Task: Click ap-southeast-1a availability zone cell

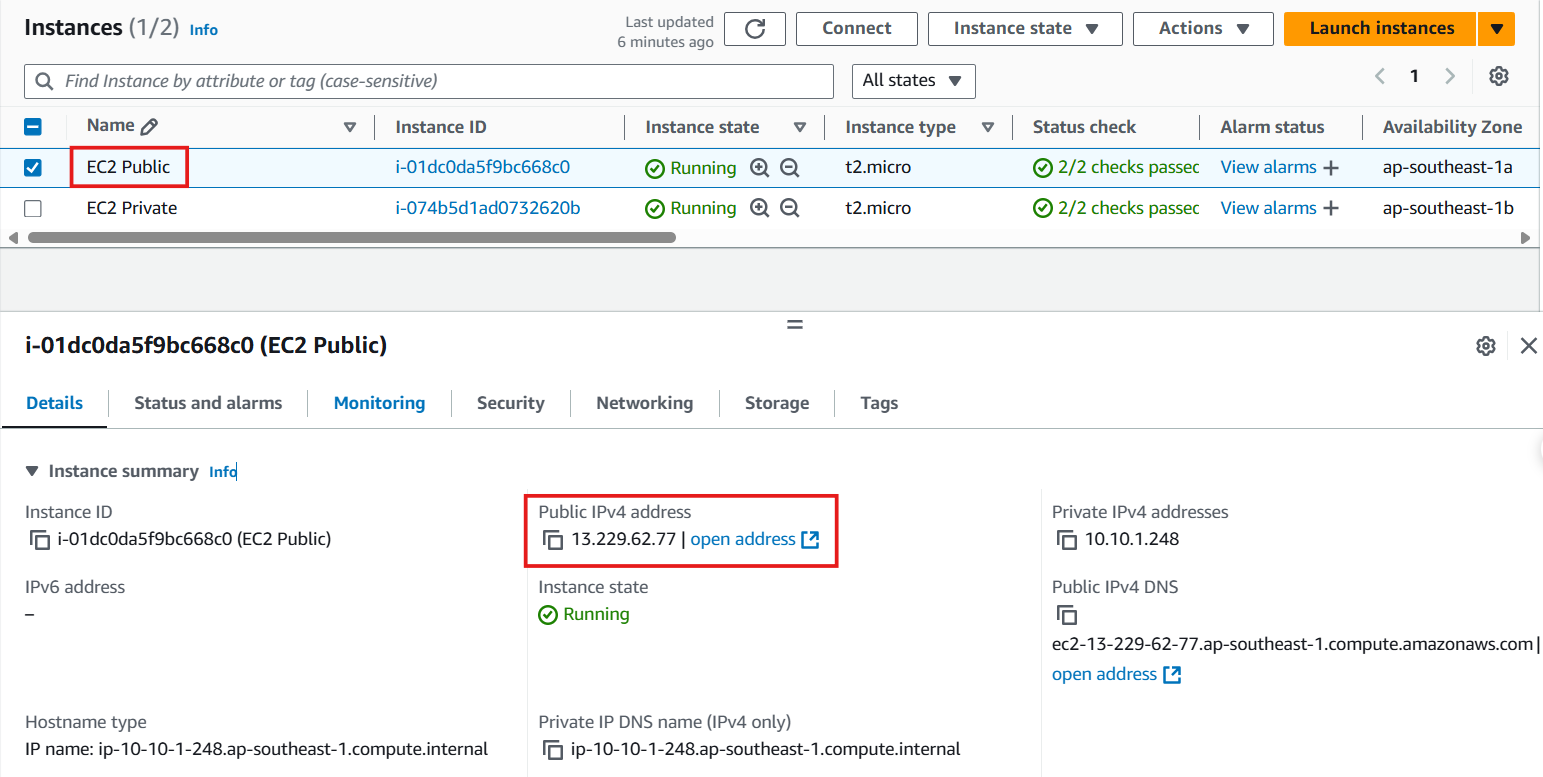Action: click(x=1447, y=168)
